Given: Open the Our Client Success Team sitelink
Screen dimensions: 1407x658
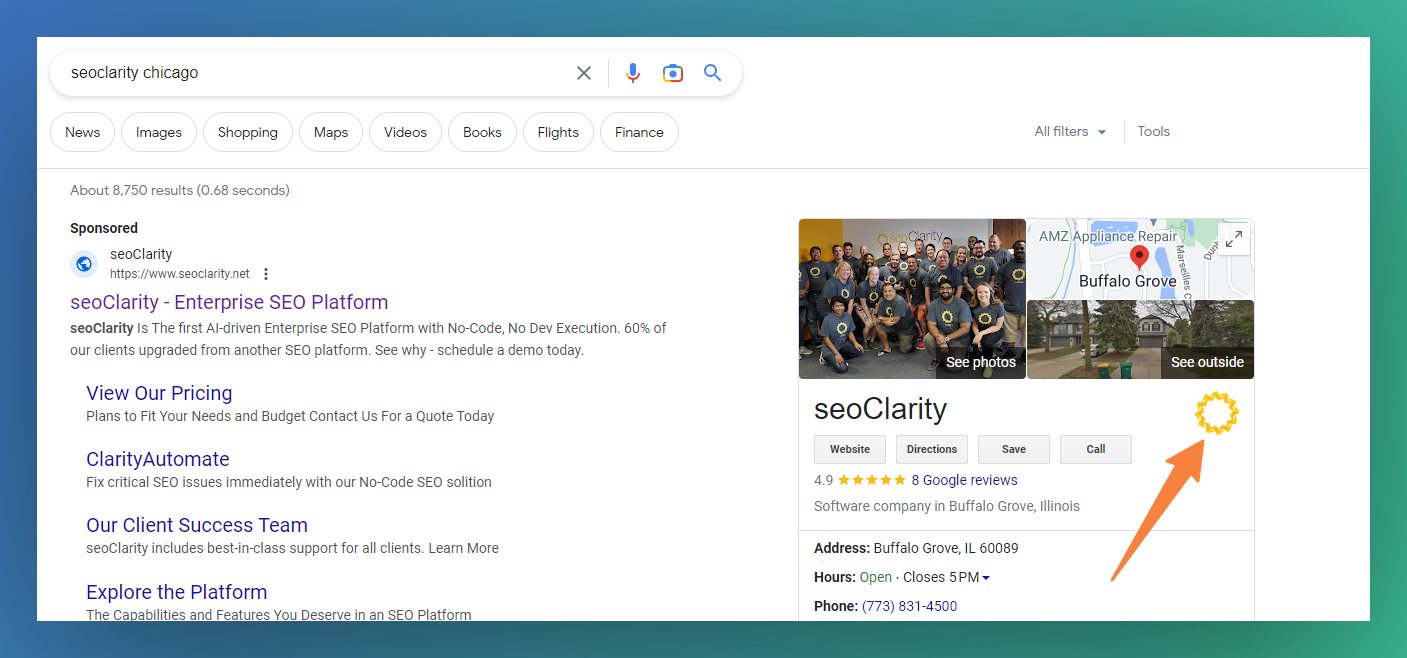Looking at the screenshot, I should click(197, 525).
